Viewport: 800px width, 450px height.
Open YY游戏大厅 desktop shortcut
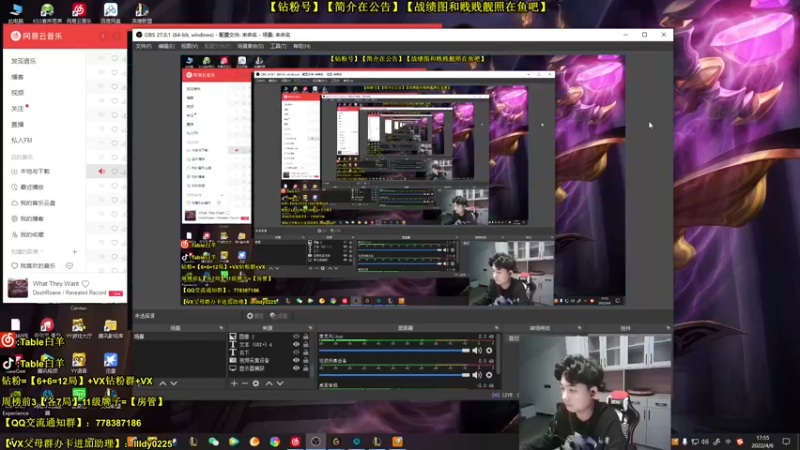point(79,328)
